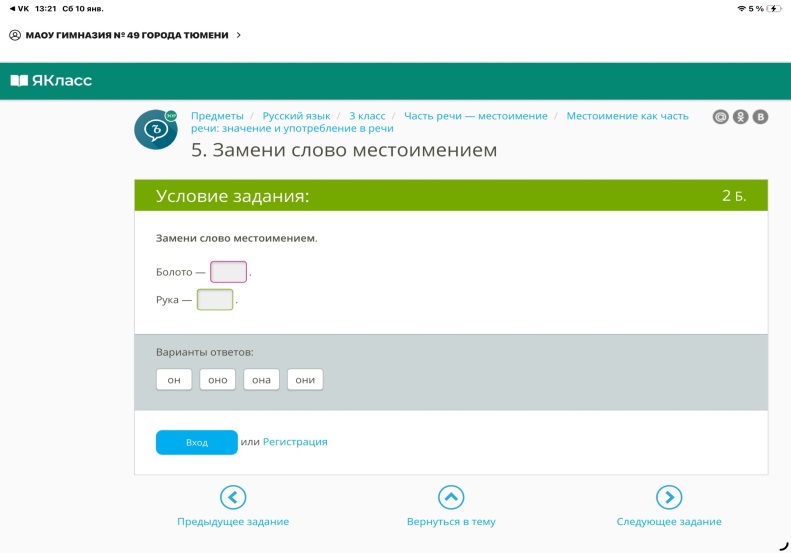Image resolution: width=791 pixels, height=553 pixels.
Task: Select the answer option «он»
Action: pyautogui.click(x=173, y=380)
